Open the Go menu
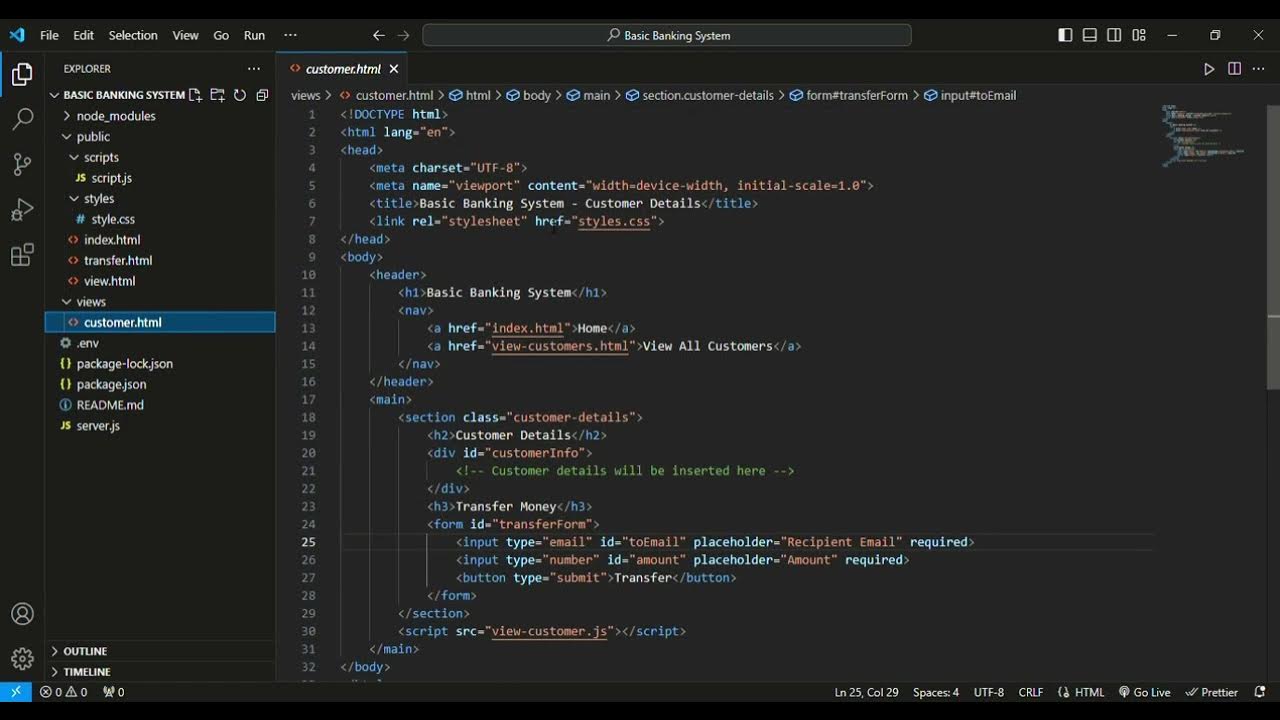Image resolution: width=1280 pixels, height=720 pixels. (x=221, y=35)
